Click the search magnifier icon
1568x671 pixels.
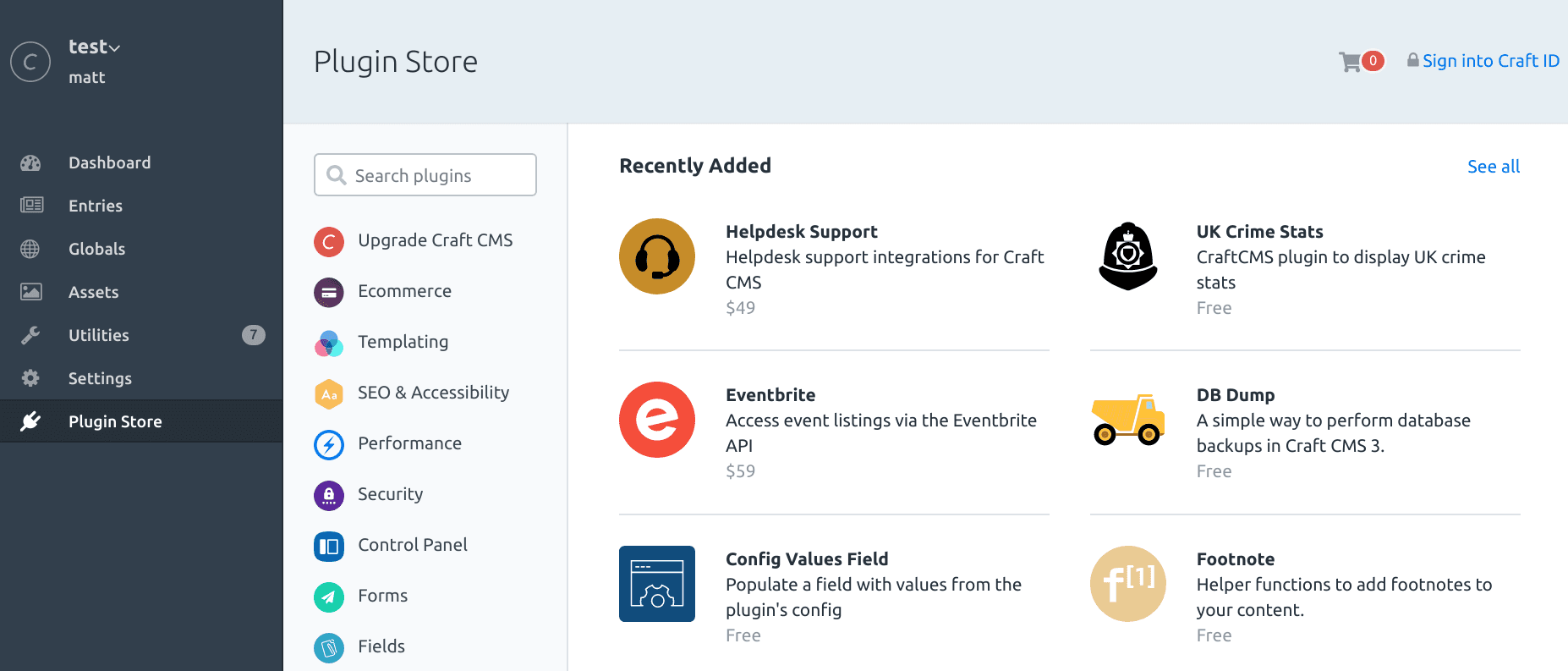click(337, 175)
